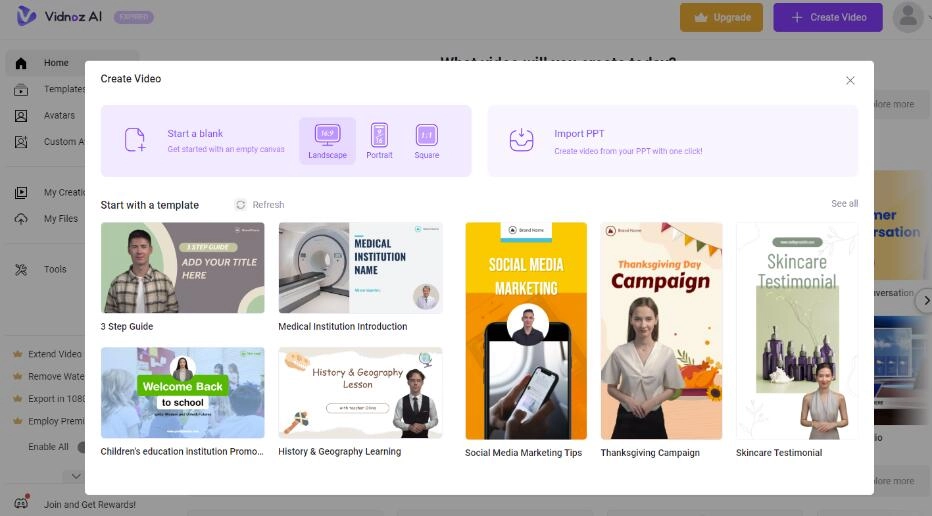932x516 pixels.
Task: Select the Landscape 16:9 canvas icon
Action: tap(327, 135)
